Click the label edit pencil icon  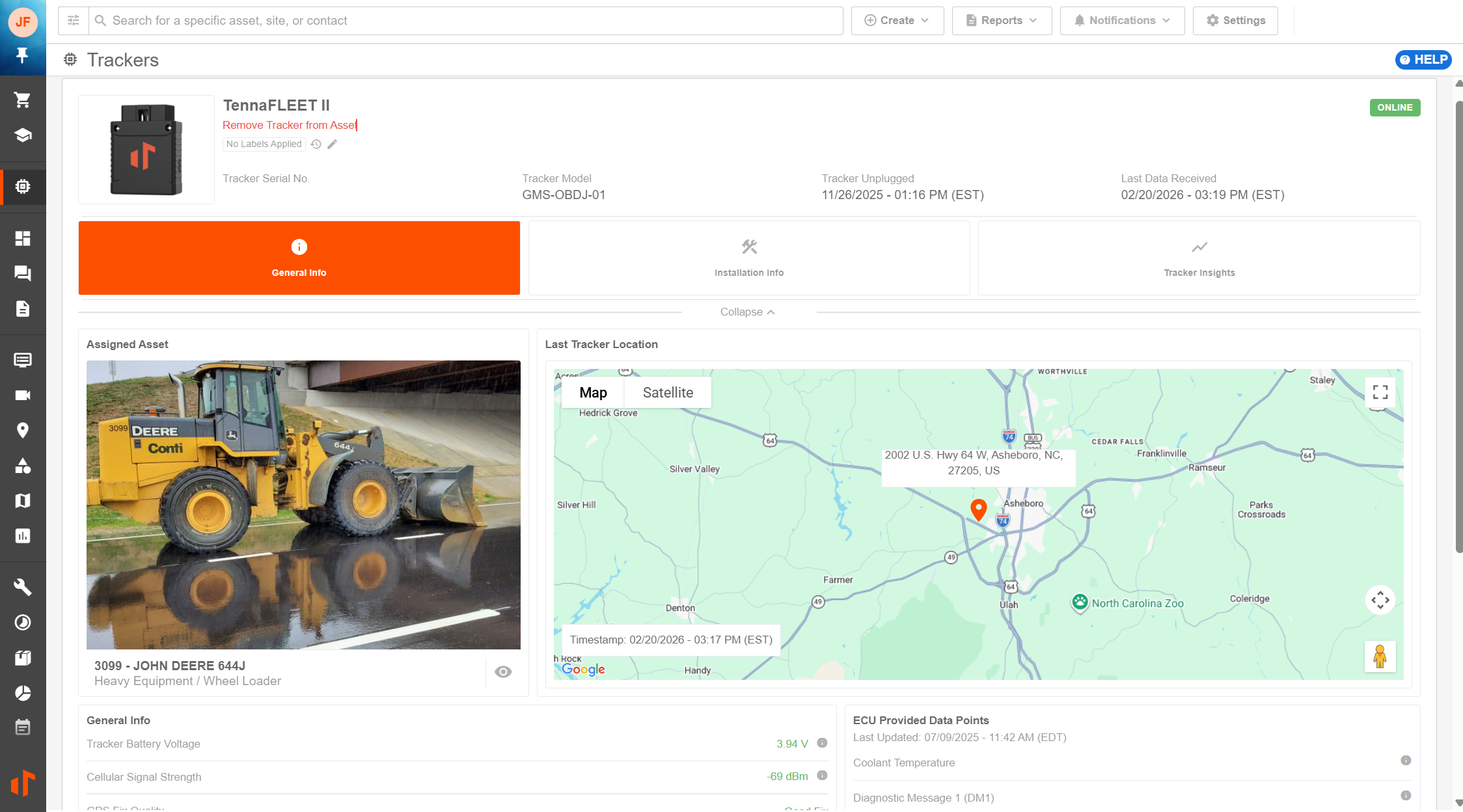click(333, 144)
